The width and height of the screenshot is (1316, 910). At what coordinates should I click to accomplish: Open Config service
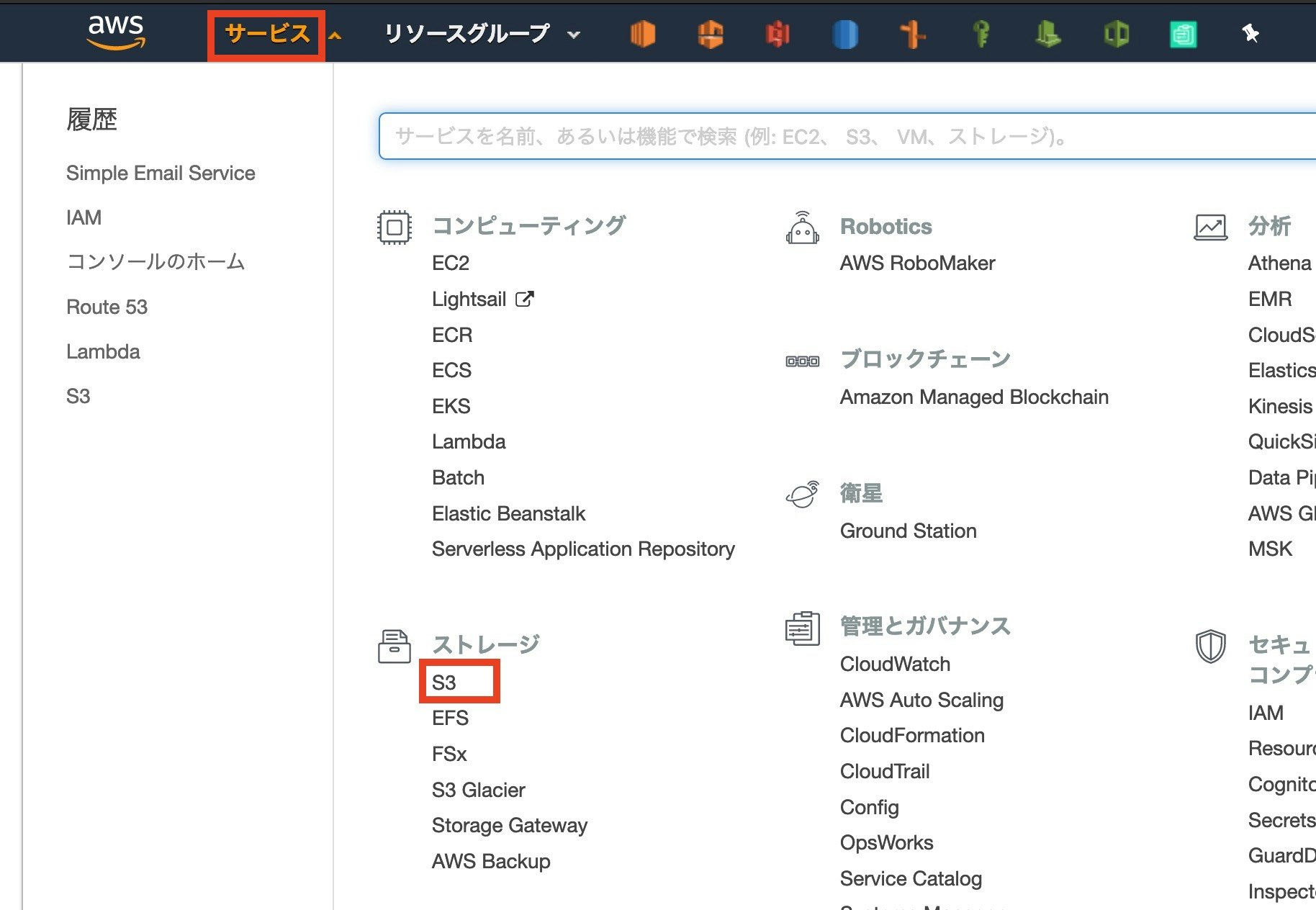(x=869, y=807)
